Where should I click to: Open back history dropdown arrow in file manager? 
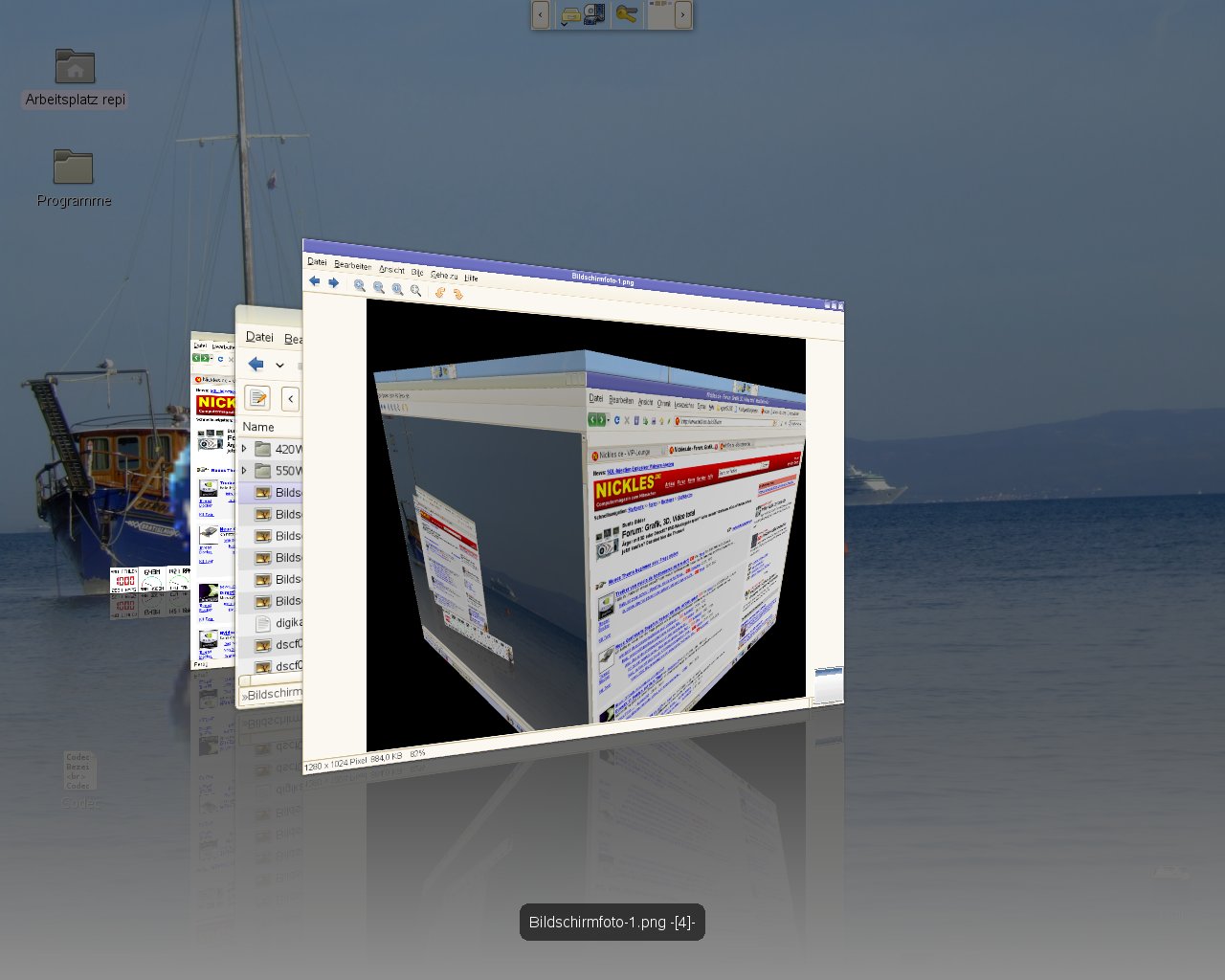pos(279,366)
